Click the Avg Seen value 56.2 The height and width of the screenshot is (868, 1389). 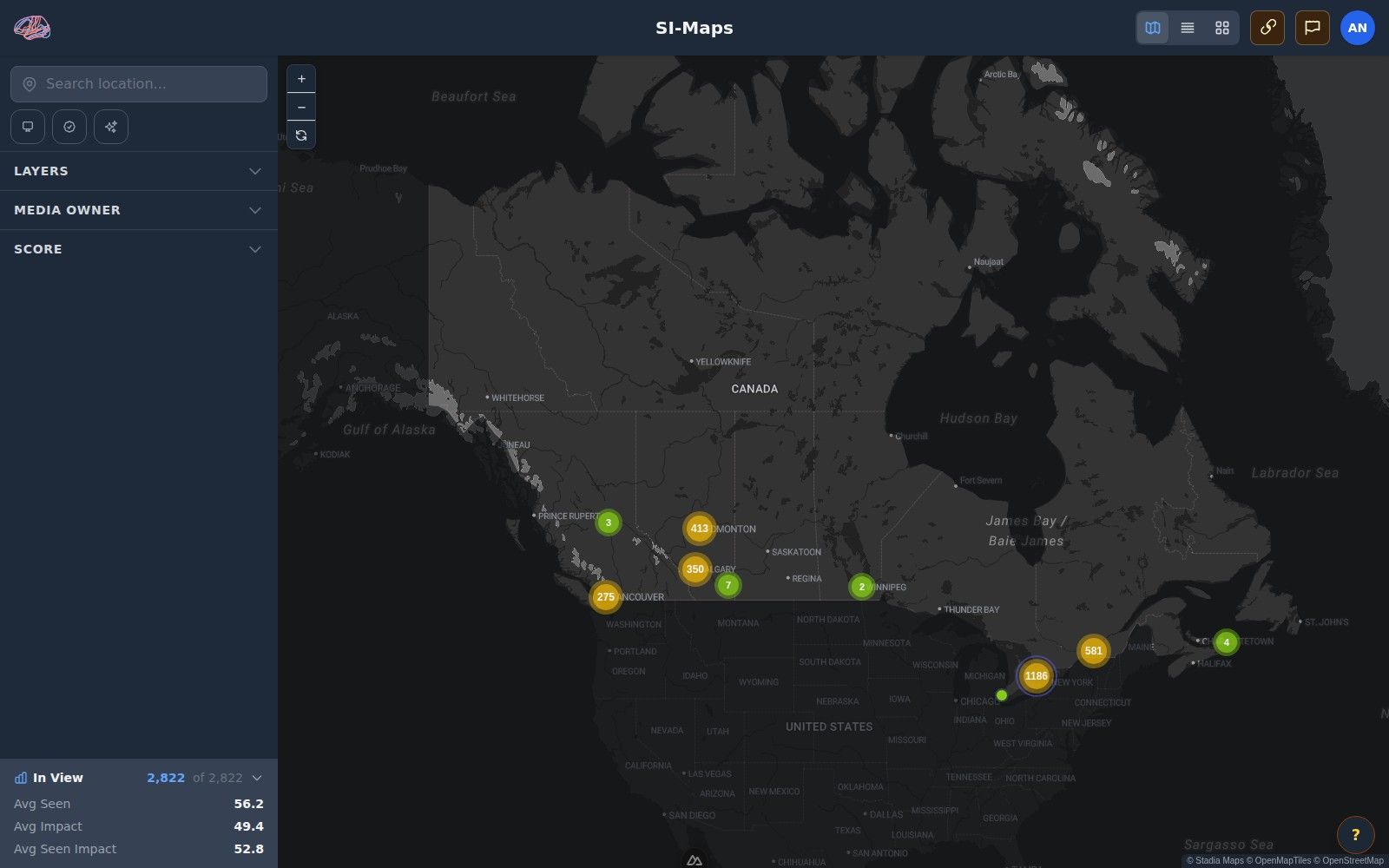click(248, 804)
